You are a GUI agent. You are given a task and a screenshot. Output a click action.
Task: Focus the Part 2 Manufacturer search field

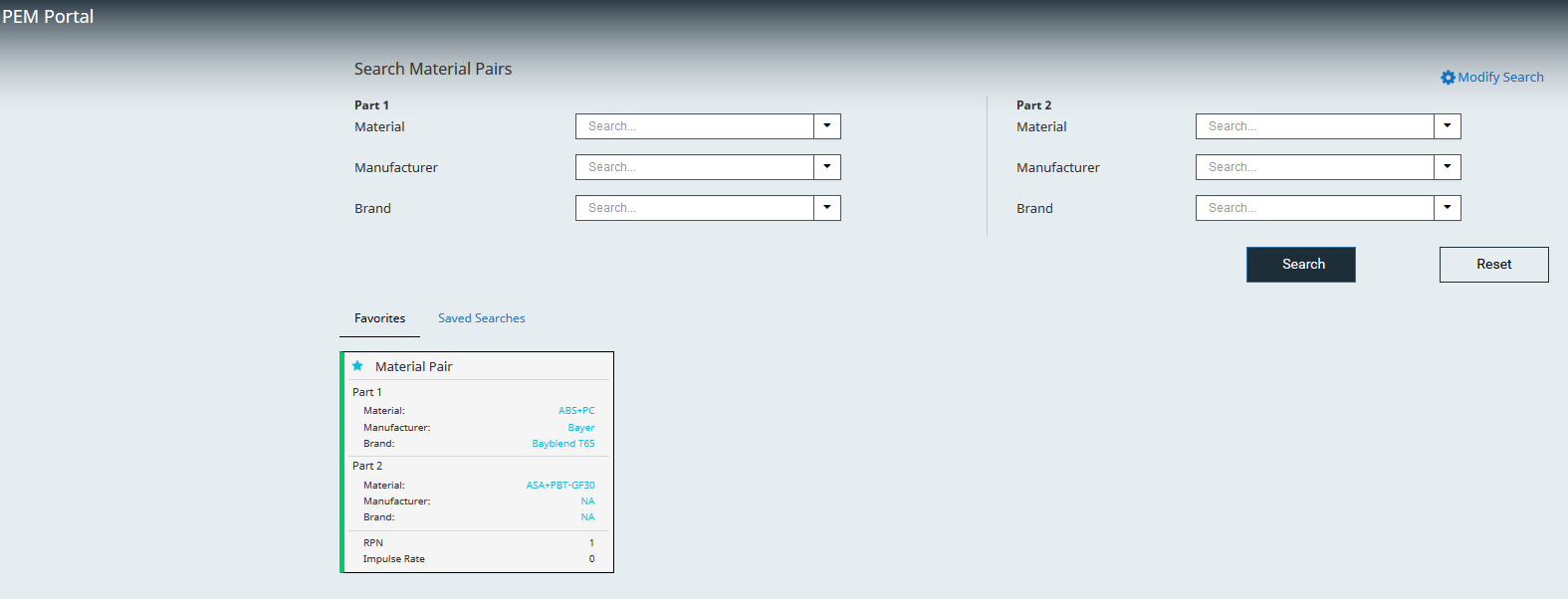(1315, 167)
